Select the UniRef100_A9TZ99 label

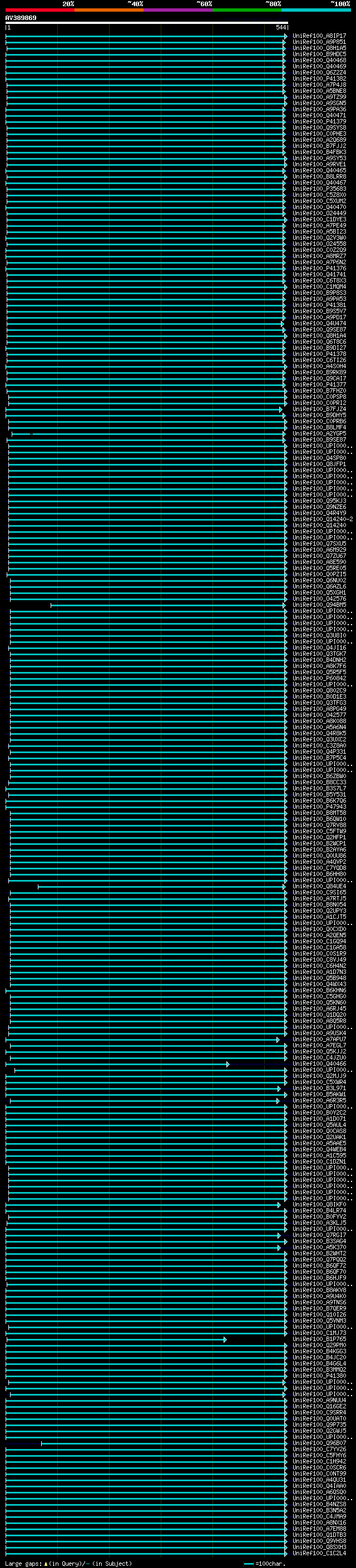coord(319,97)
